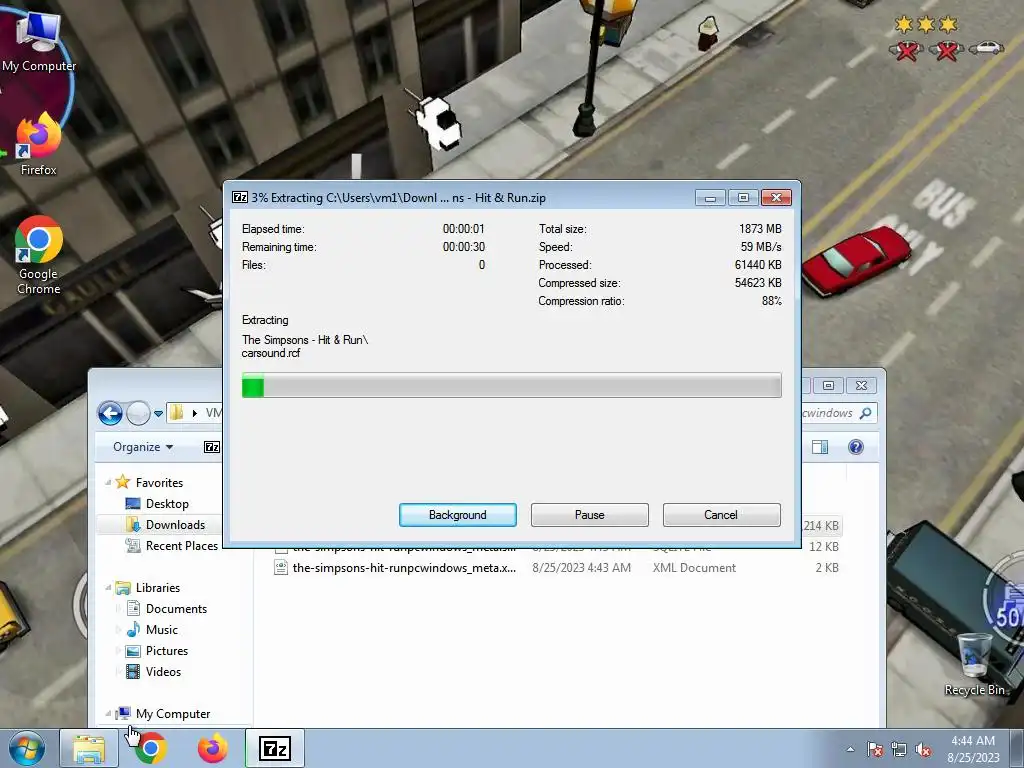Open Windows Explorer from taskbar
The image size is (1024, 768).
pos(89,748)
